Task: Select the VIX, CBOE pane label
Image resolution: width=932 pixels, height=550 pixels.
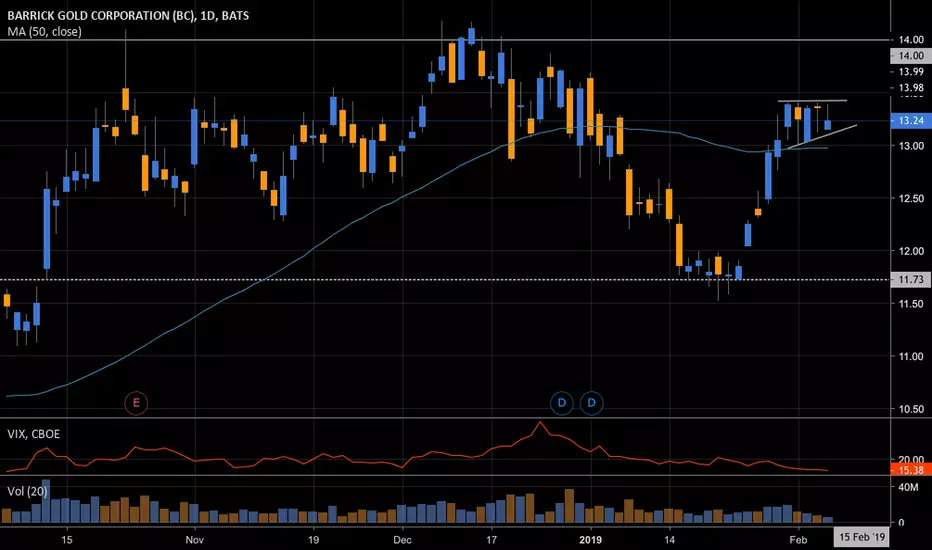Action: point(33,434)
